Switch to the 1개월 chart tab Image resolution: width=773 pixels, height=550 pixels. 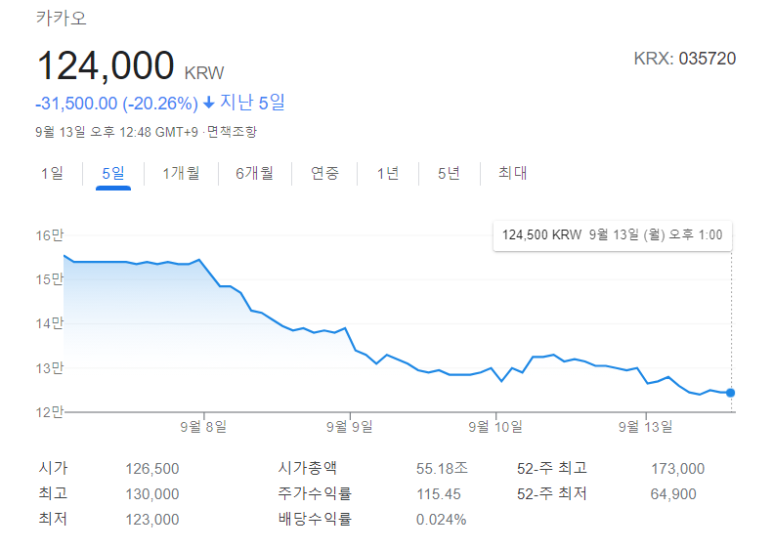181,173
